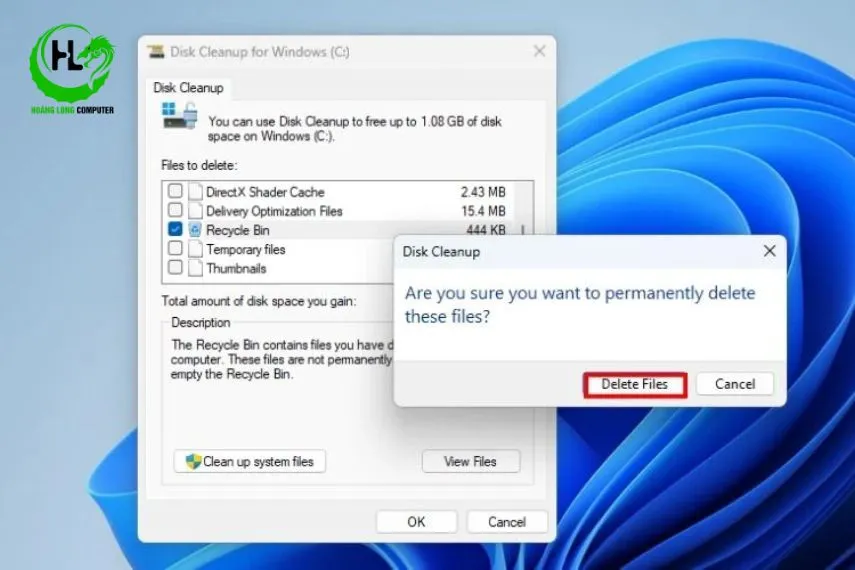Open View Files for selected item
Screen dimensions: 855x570
click(471, 461)
